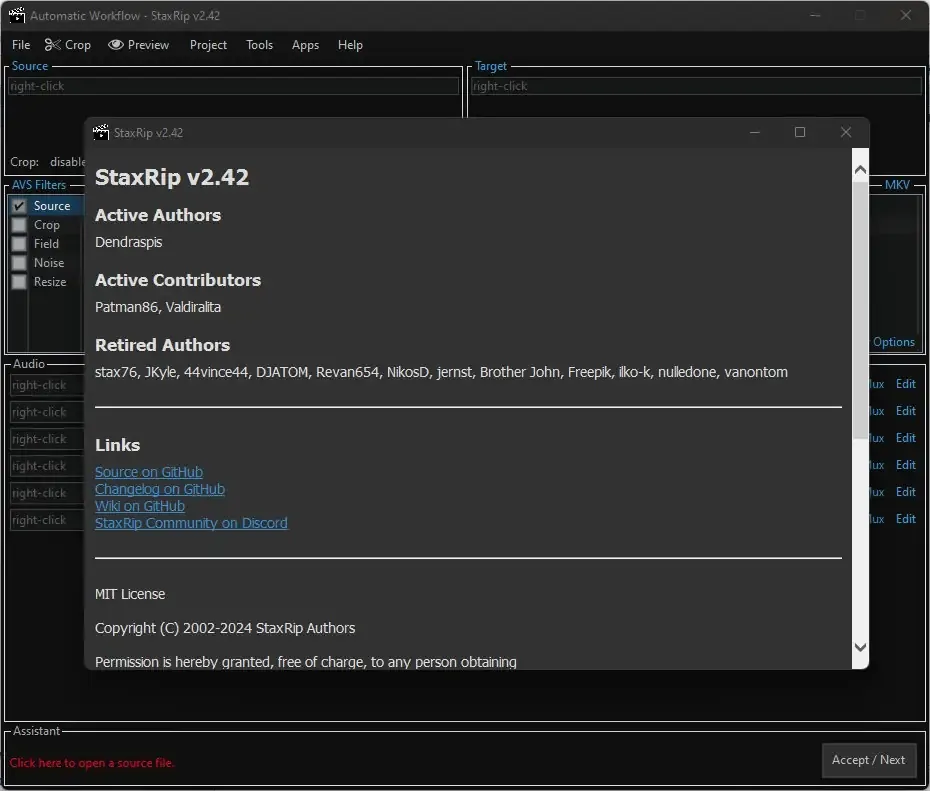The height and width of the screenshot is (791, 930).
Task: Open container Options link
Action: click(893, 342)
